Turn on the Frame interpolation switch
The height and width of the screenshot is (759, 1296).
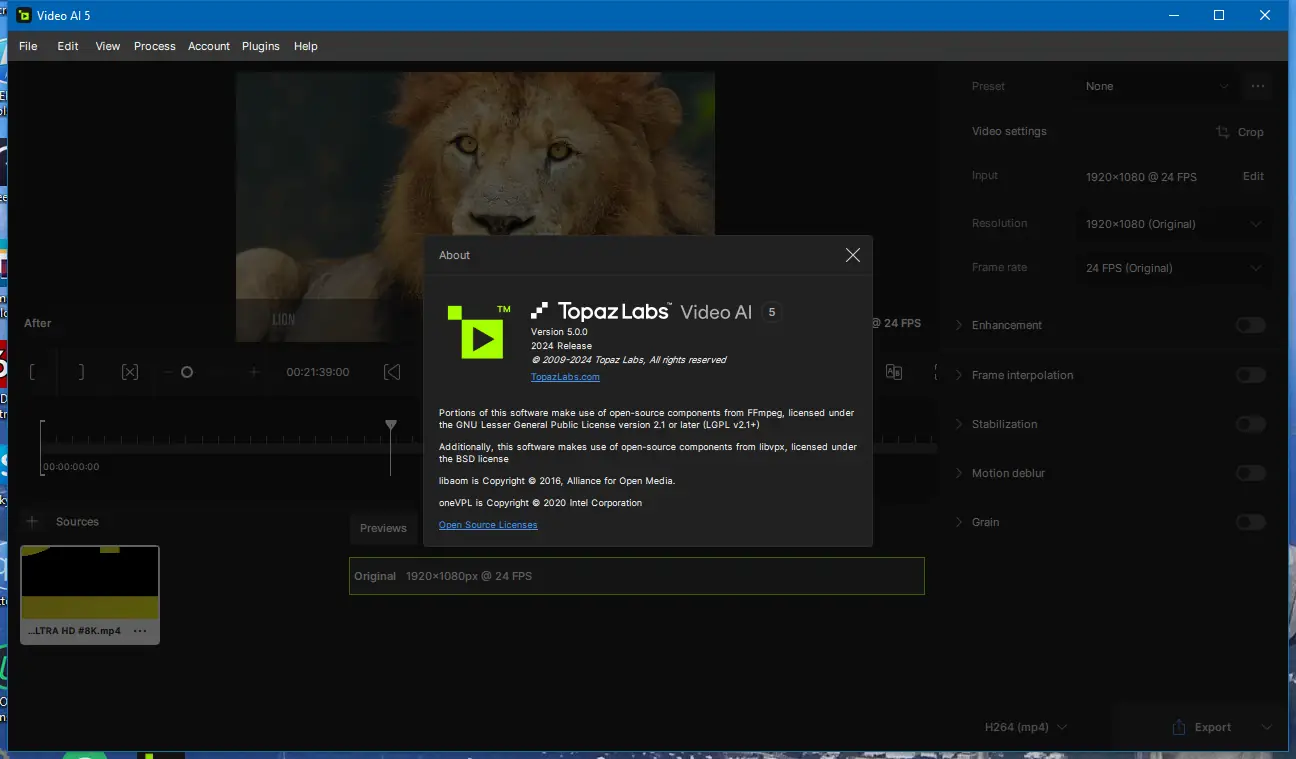[x=1250, y=375]
